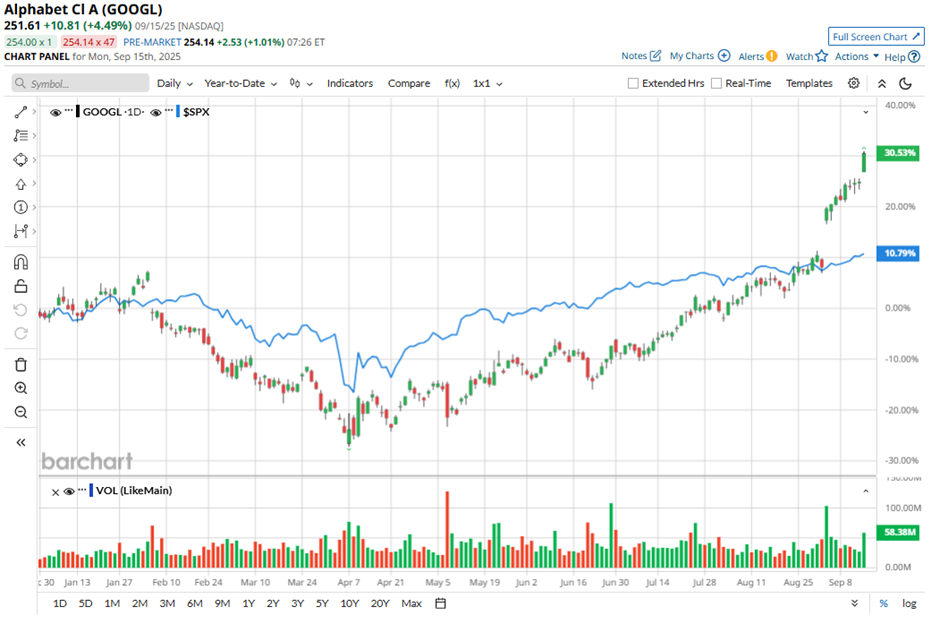The image size is (940, 624).
Task: Click the My Charts link
Action: [700, 56]
